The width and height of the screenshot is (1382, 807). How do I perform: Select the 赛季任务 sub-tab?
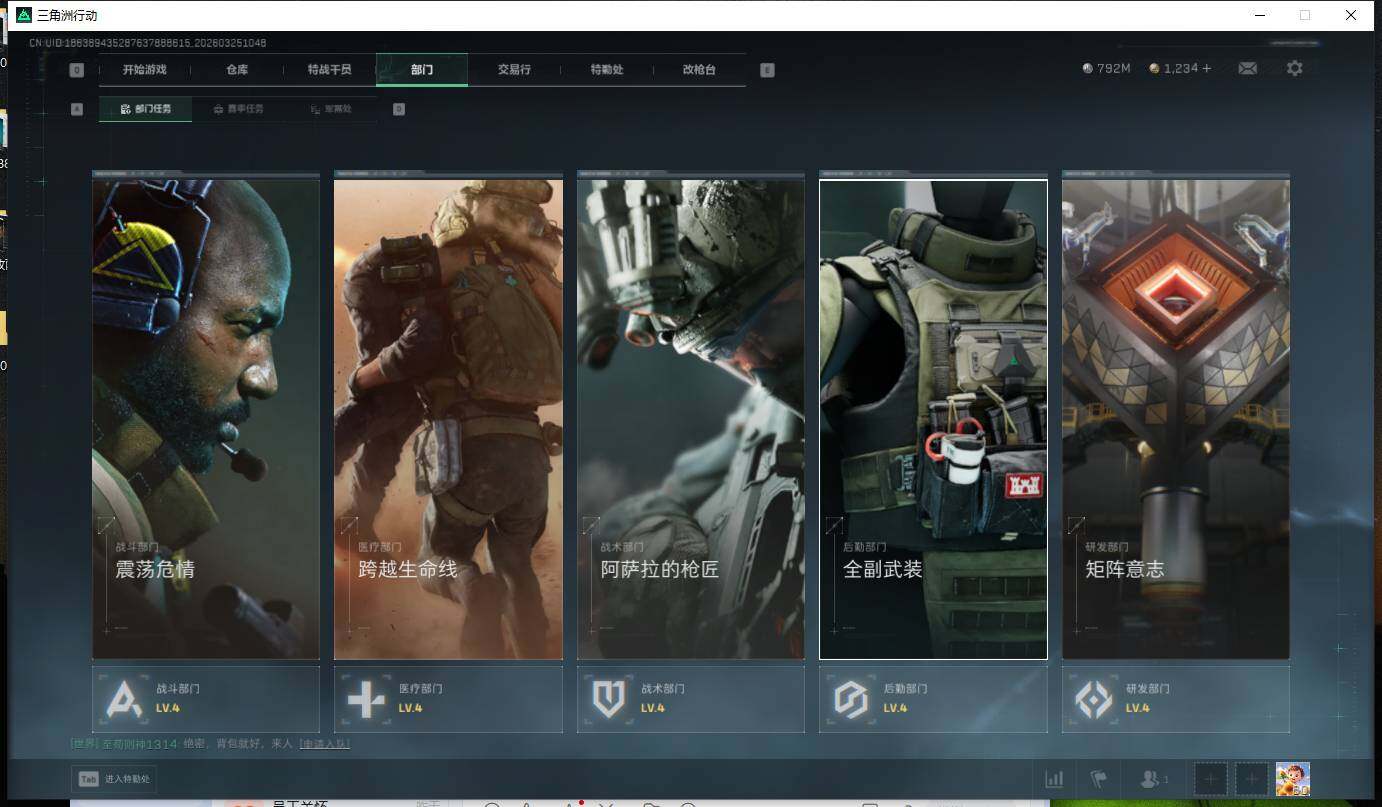(238, 109)
